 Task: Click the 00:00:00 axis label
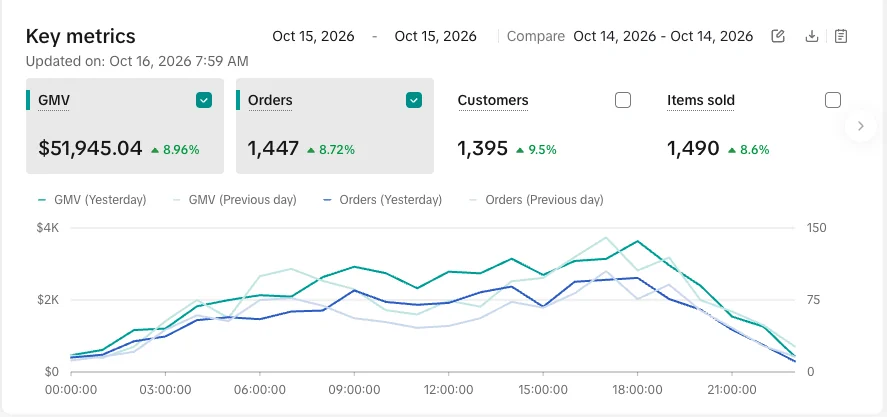pos(71,390)
